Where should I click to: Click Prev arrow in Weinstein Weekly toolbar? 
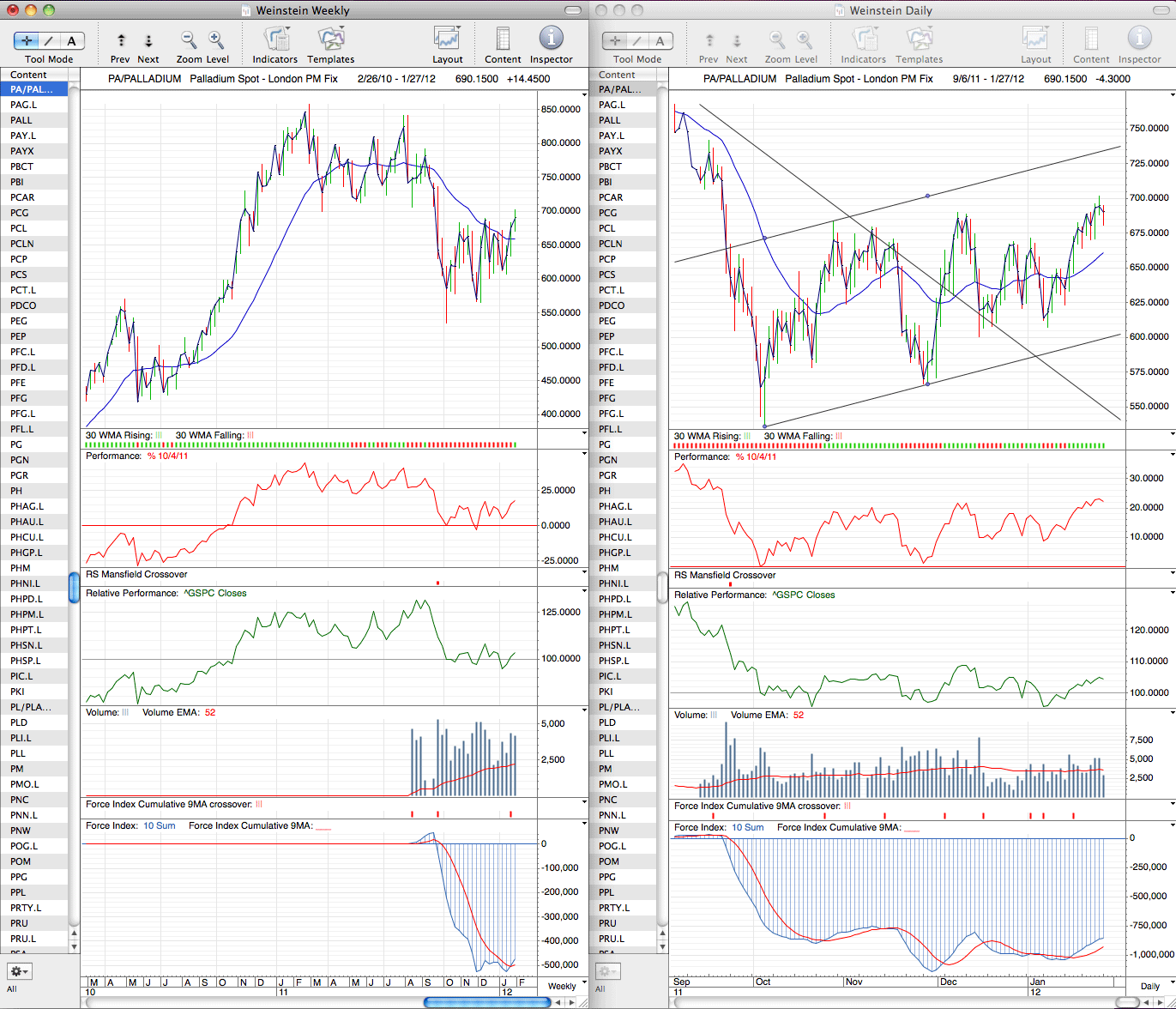coord(121,40)
